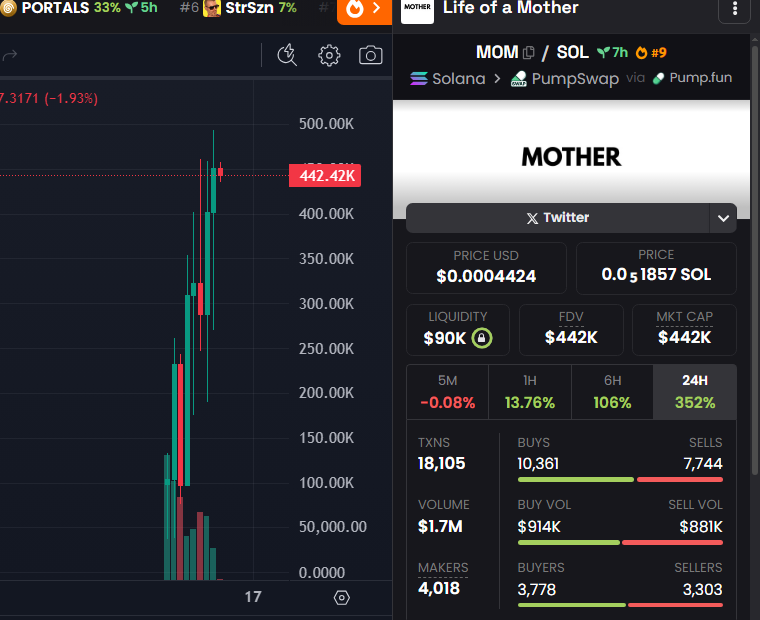Screen dimensions: 760x620
Task: Click the MOTHER banner image
Action: (x=571, y=159)
